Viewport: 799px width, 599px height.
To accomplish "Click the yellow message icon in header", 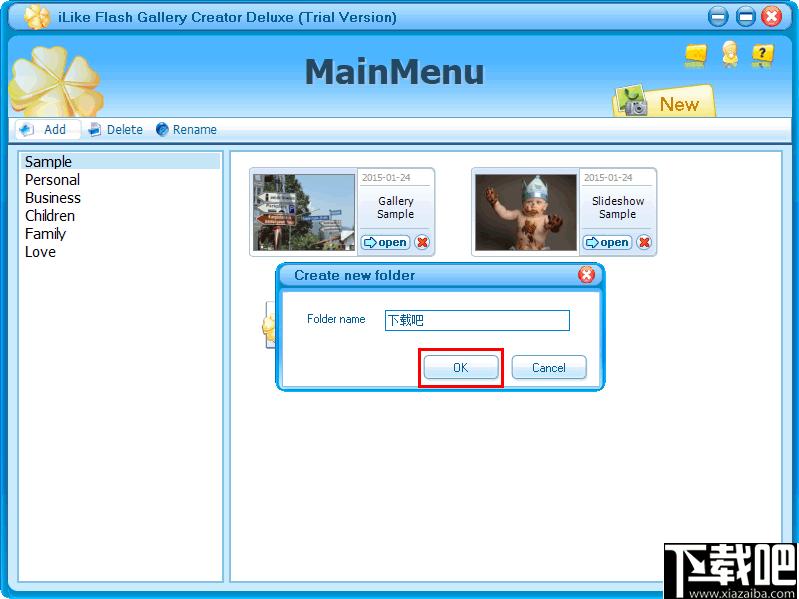I will coord(696,56).
